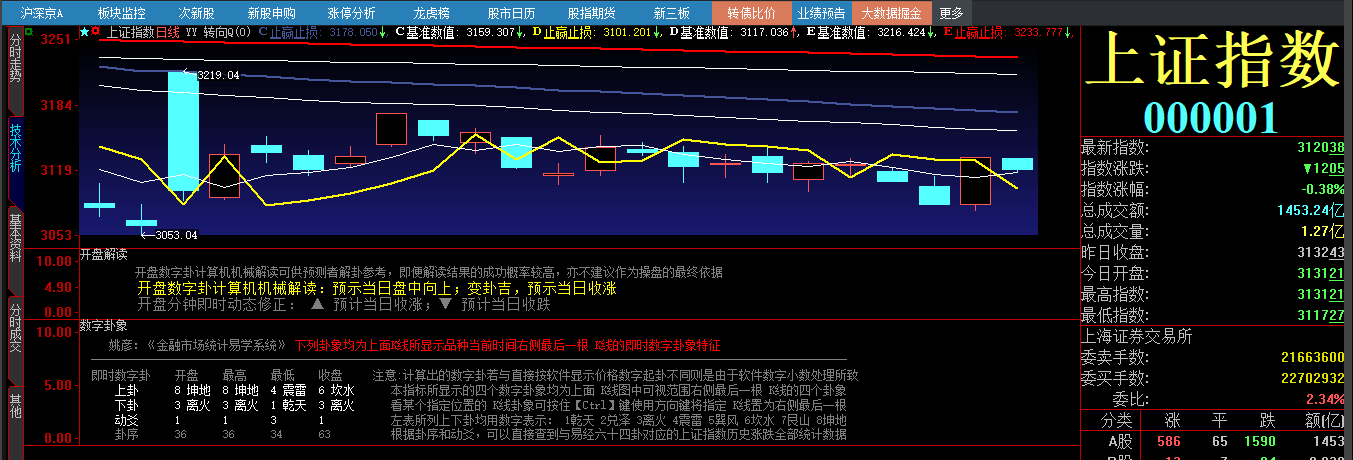This screenshot has height=460, width=1353.
Task: Switch to 分时走势 side tab
Action: [x=15, y=59]
